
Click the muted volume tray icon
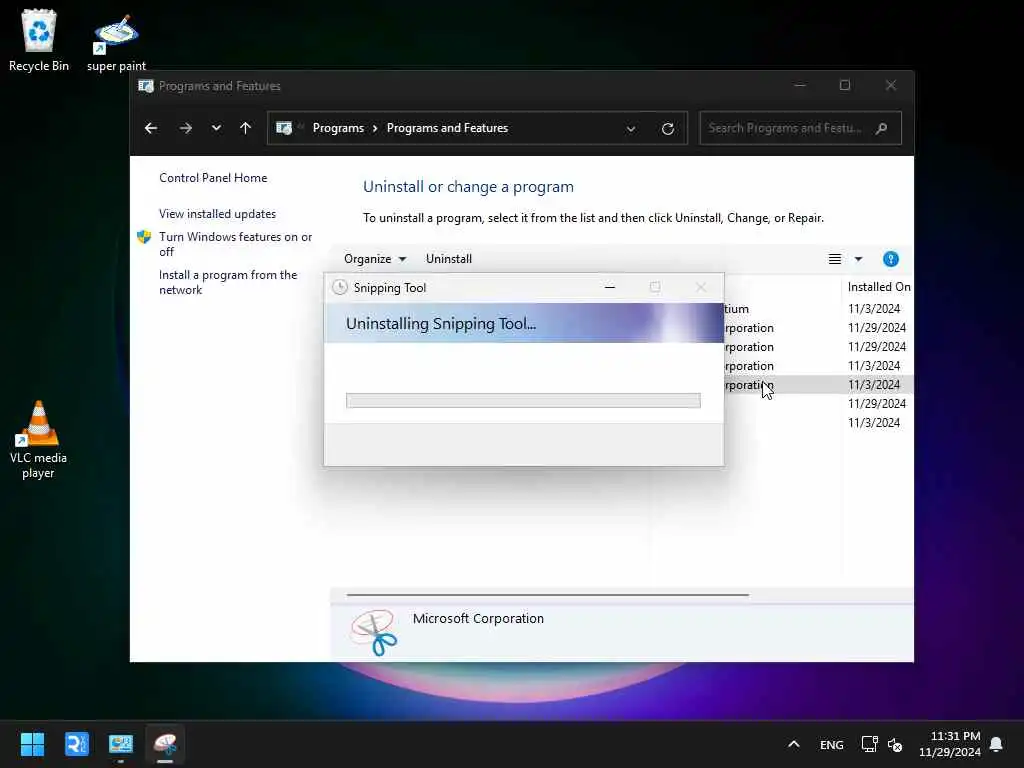895,745
